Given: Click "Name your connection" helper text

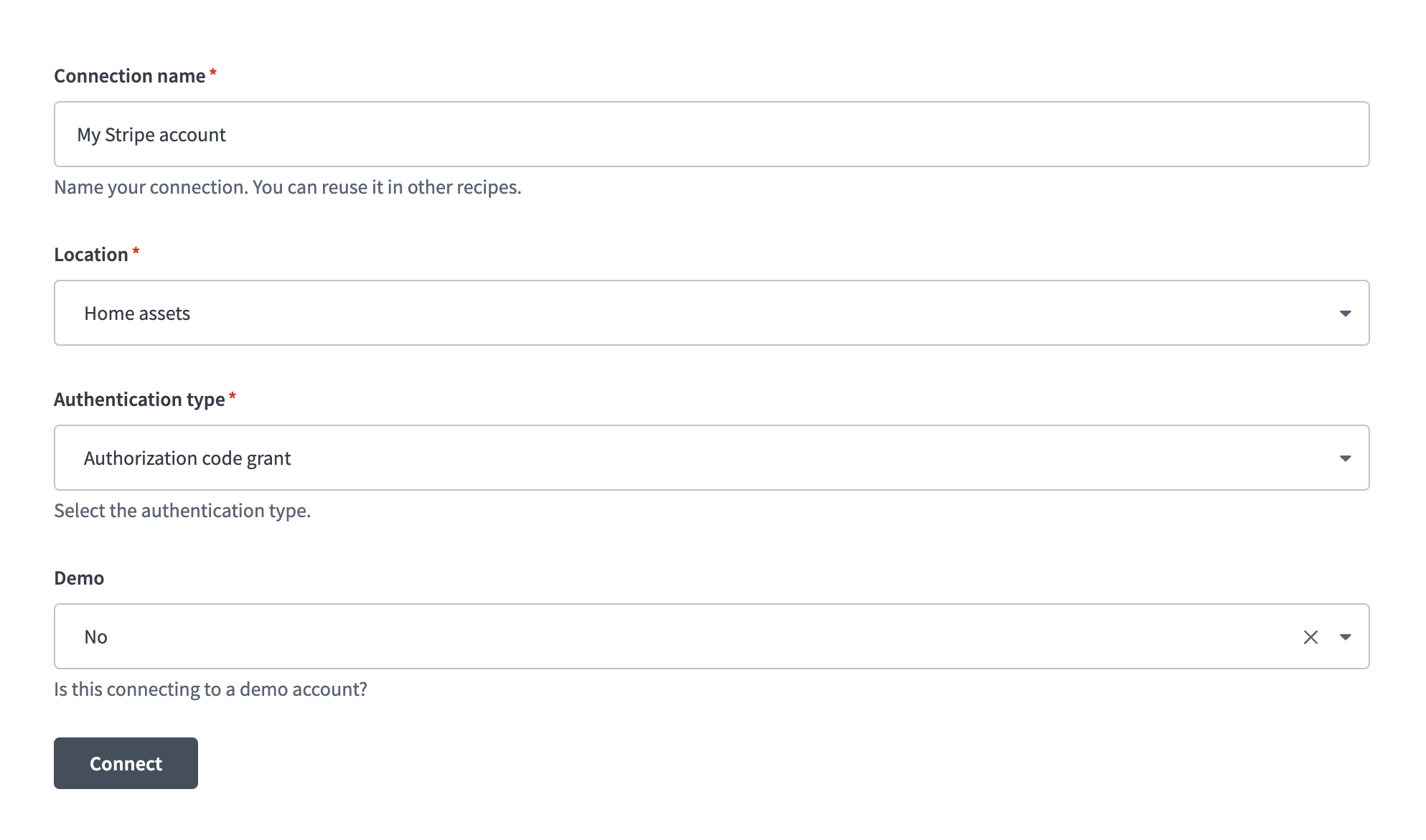Looking at the screenshot, I should pyautogui.click(x=288, y=187).
